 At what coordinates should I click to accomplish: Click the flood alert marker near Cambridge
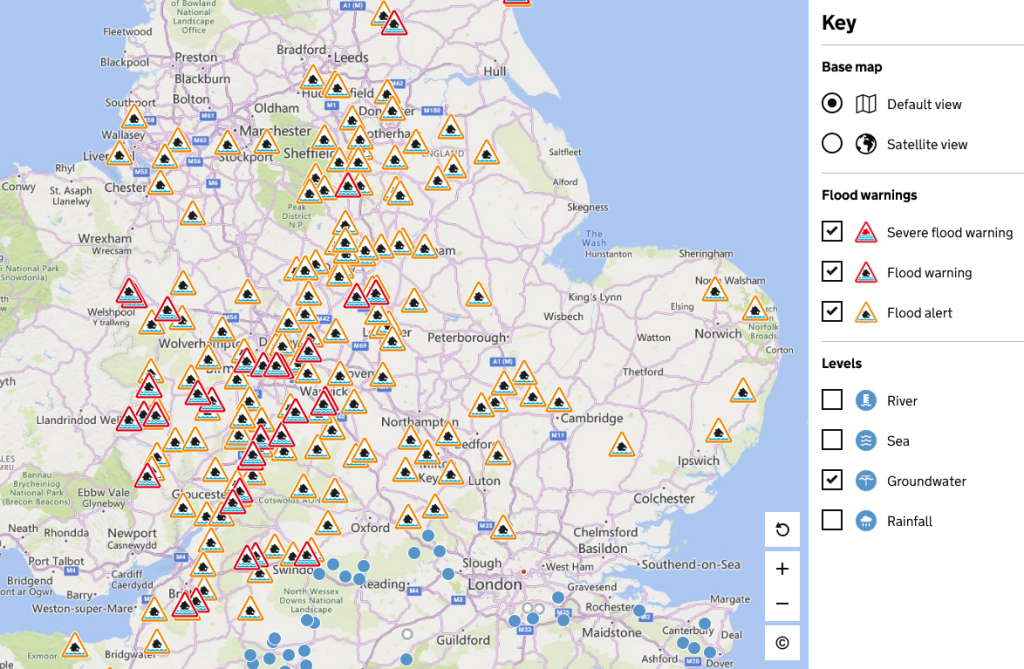click(x=559, y=400)
